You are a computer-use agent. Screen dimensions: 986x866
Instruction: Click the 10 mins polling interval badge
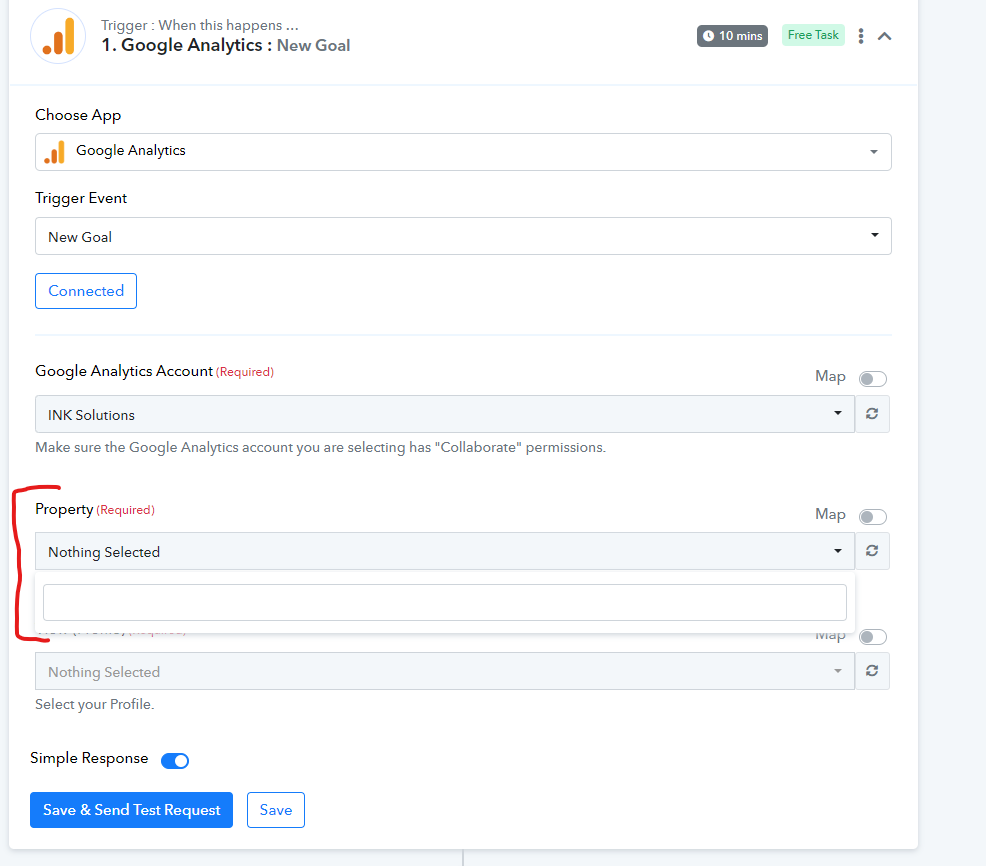(732, 36)
